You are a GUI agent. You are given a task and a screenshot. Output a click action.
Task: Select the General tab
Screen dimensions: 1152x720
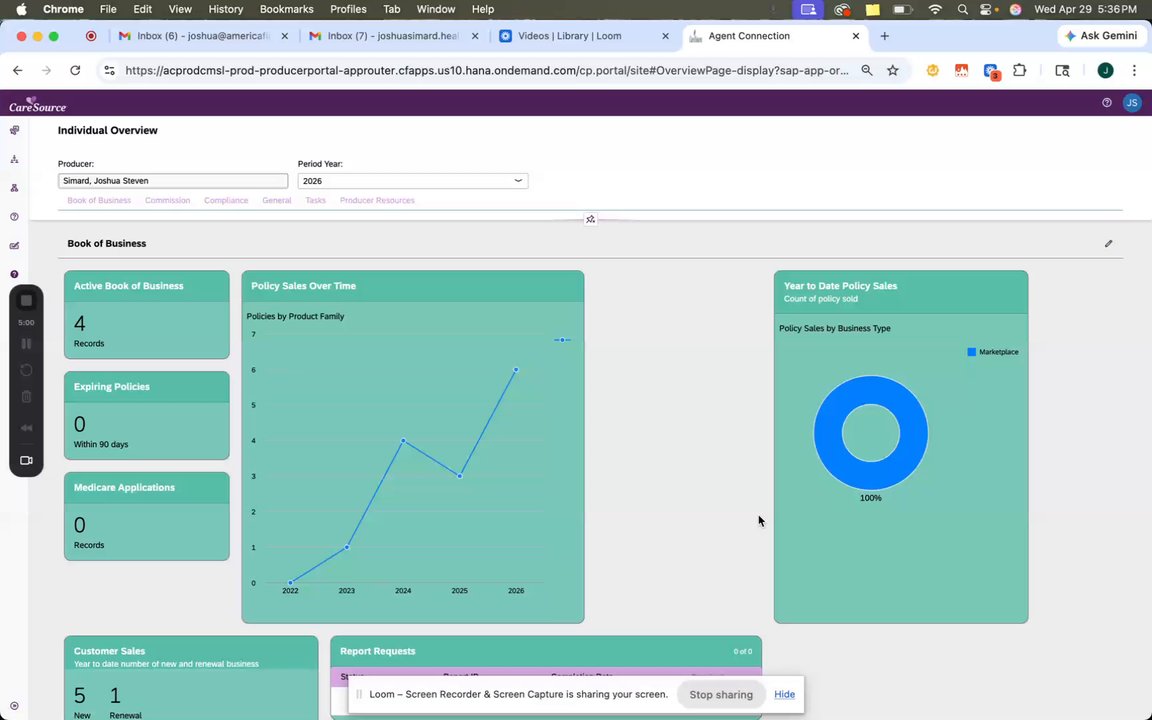pos(277,200)
